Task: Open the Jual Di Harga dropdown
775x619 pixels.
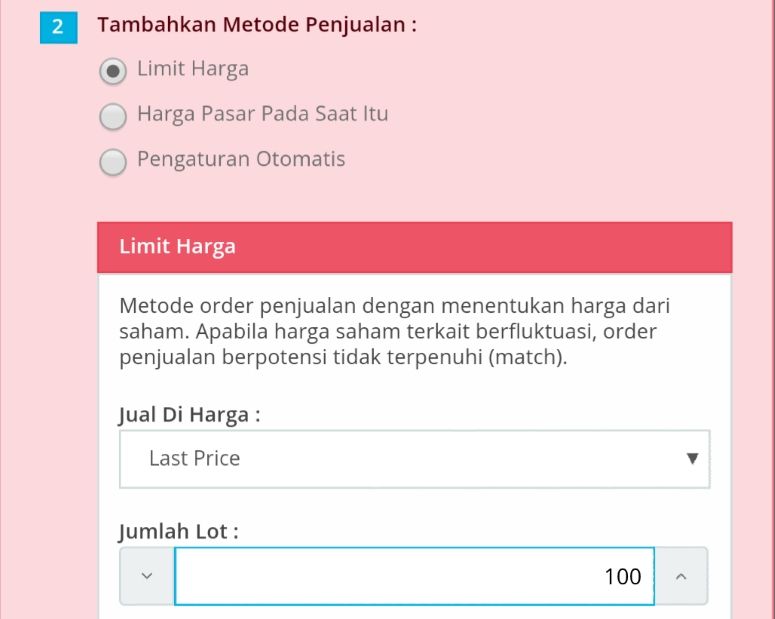Action: point(415,459)
